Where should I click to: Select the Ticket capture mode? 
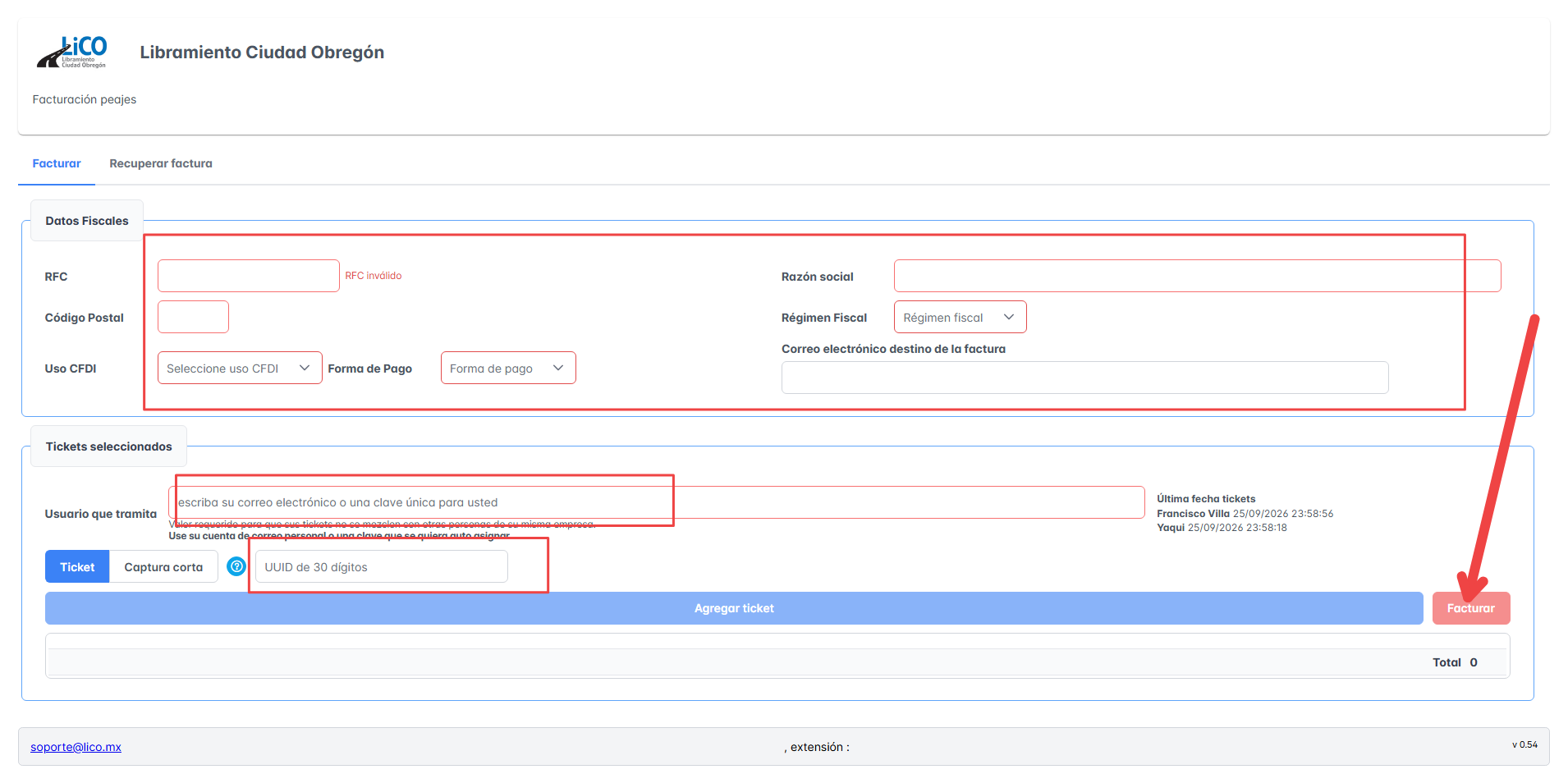(x=77, y=567)
